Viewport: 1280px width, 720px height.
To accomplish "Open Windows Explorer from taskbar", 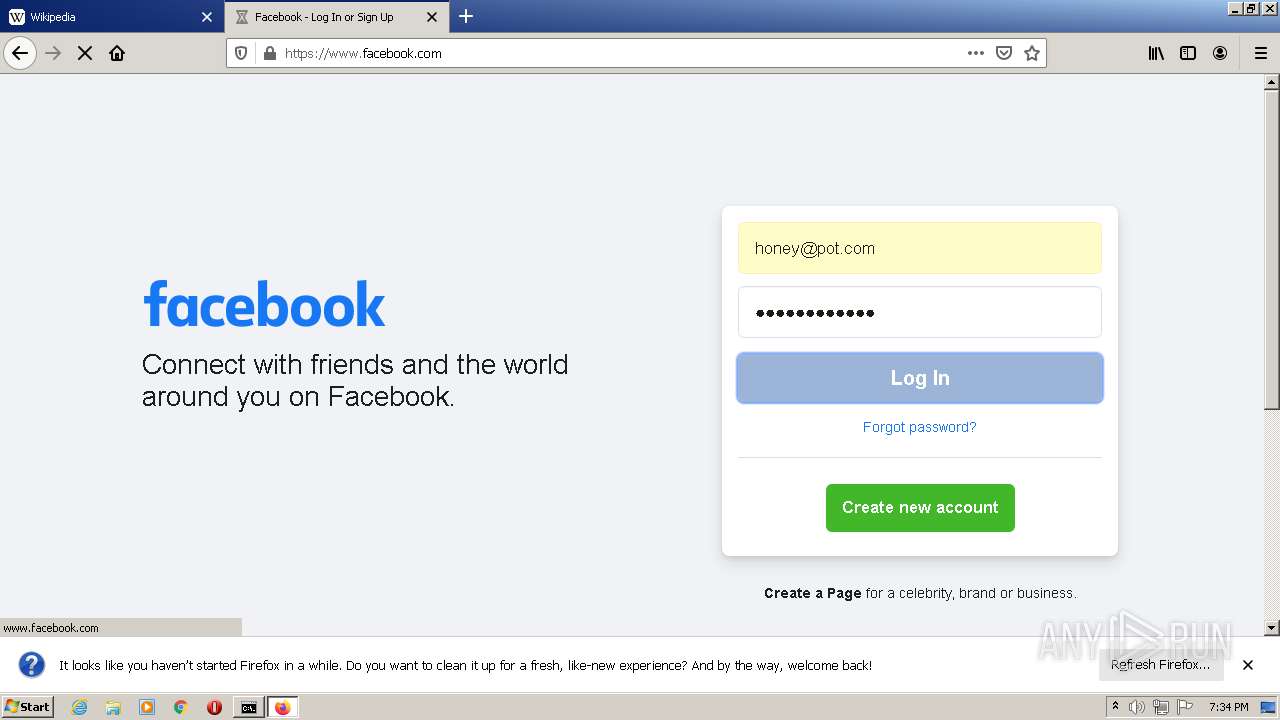I will (x=113, y=707).
